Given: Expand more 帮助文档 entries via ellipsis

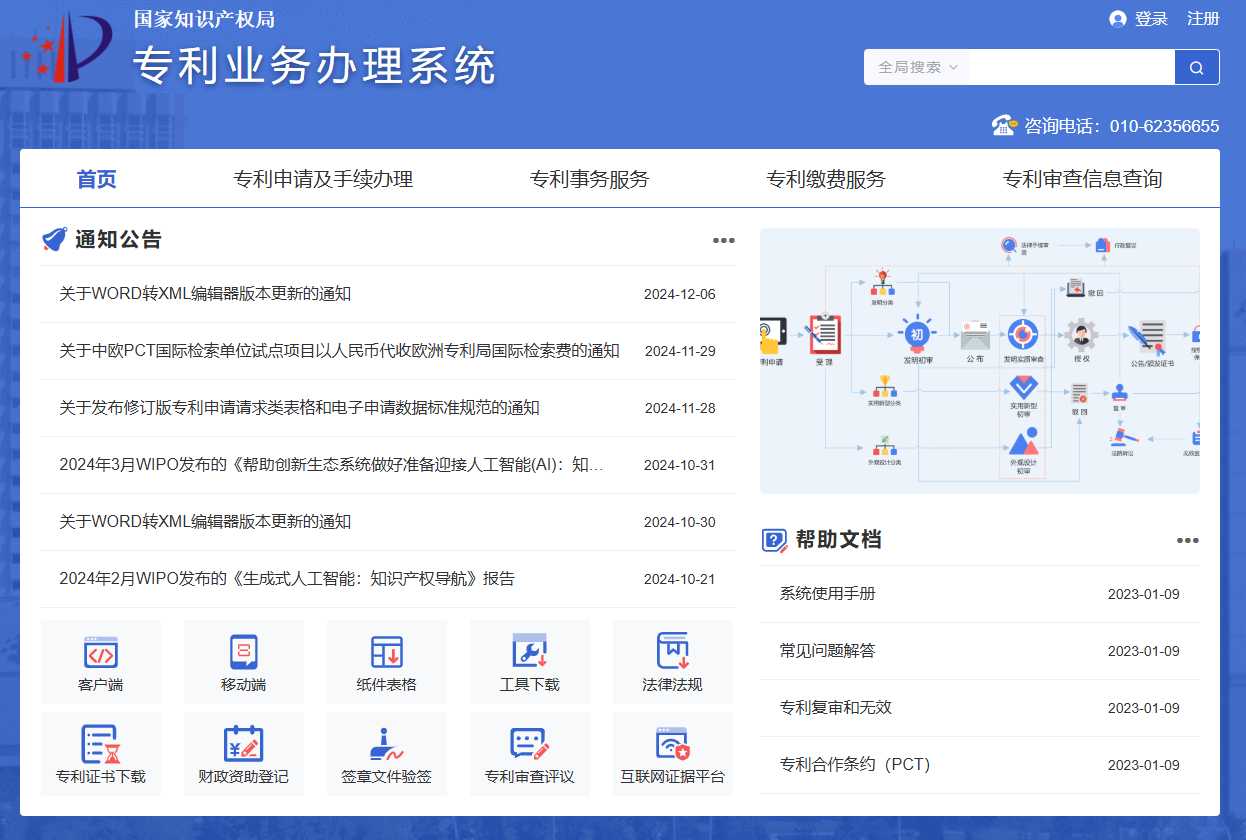Looking at the screenshot, I should 1188,540.
